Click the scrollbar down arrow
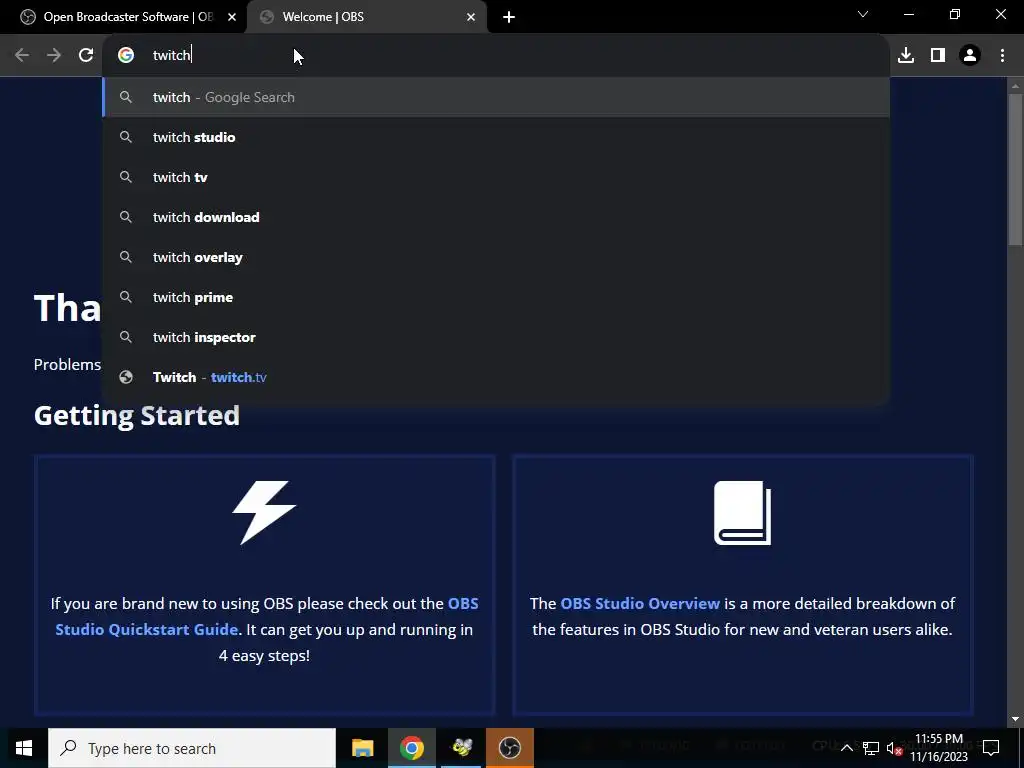Image resolution: width=1024 pixels, height=768 pixels. coord(1015,719)
